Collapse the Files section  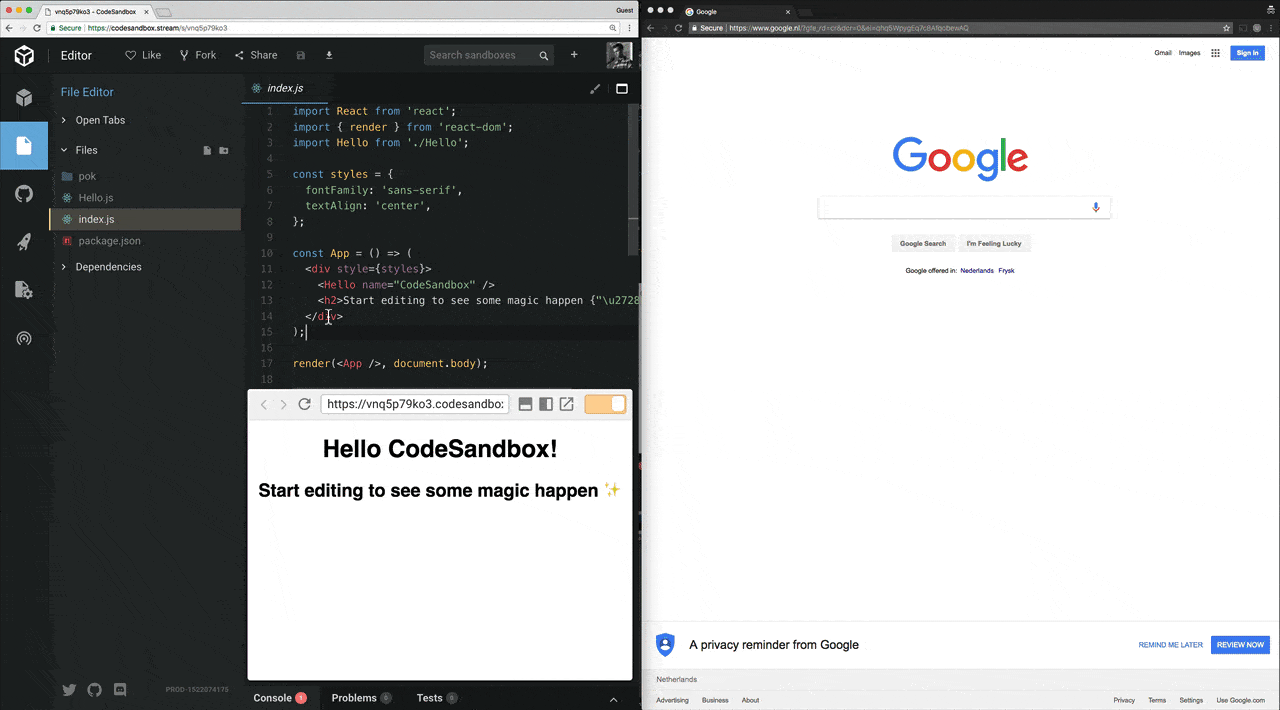pos(86,150)
